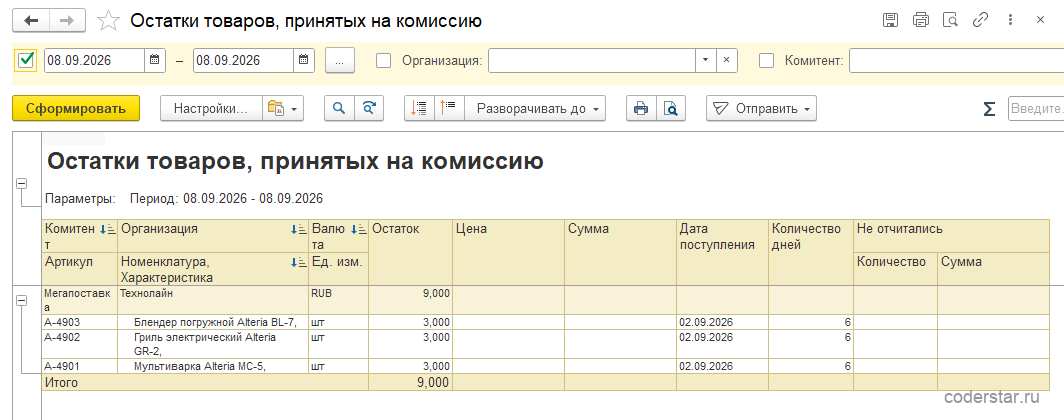Click sort icon in Номенклатура header
Image resolution: width=1064 pixels, height=420 pixels.
[298, 263]
